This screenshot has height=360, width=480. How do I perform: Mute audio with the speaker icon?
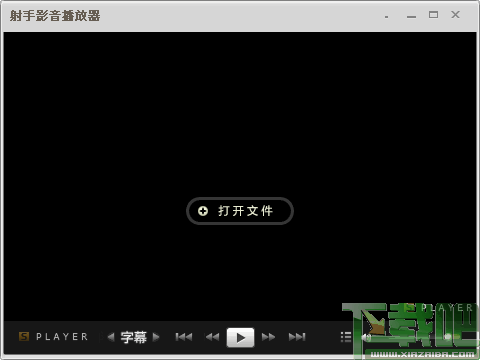[367, 337]
